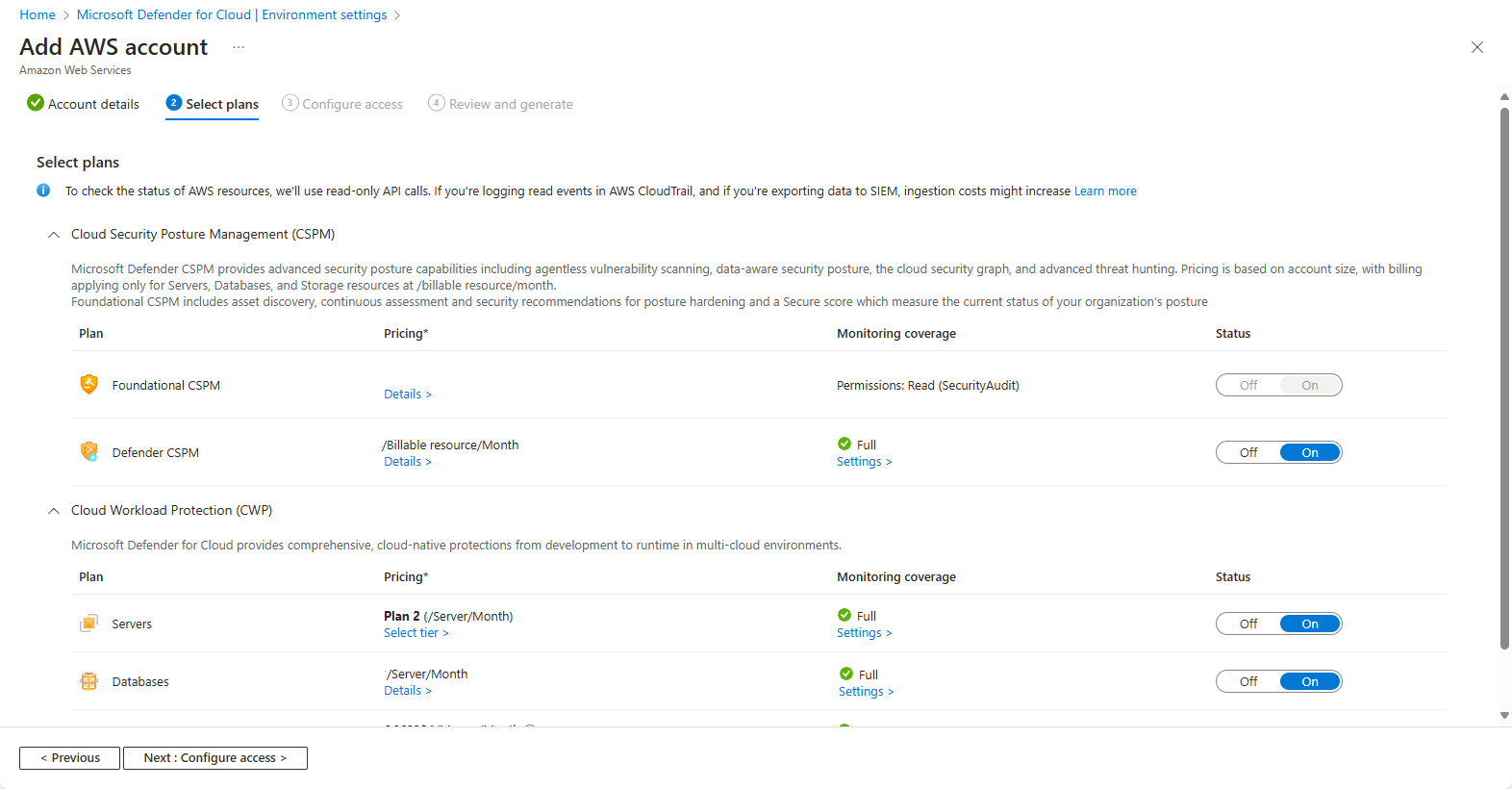Switch the Servers plan to Off
The image size is (1512, 789).
(1248, 624)
